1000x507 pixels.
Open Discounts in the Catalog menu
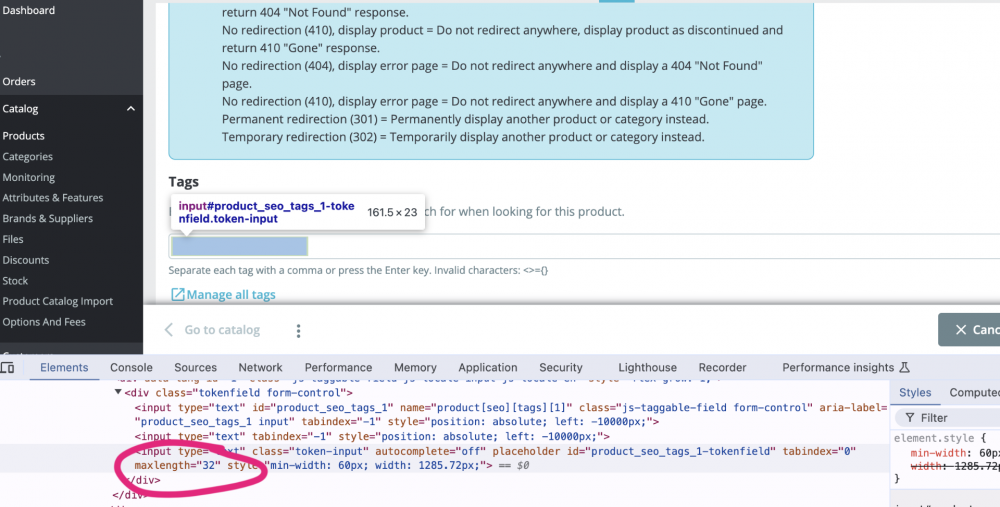26,260
